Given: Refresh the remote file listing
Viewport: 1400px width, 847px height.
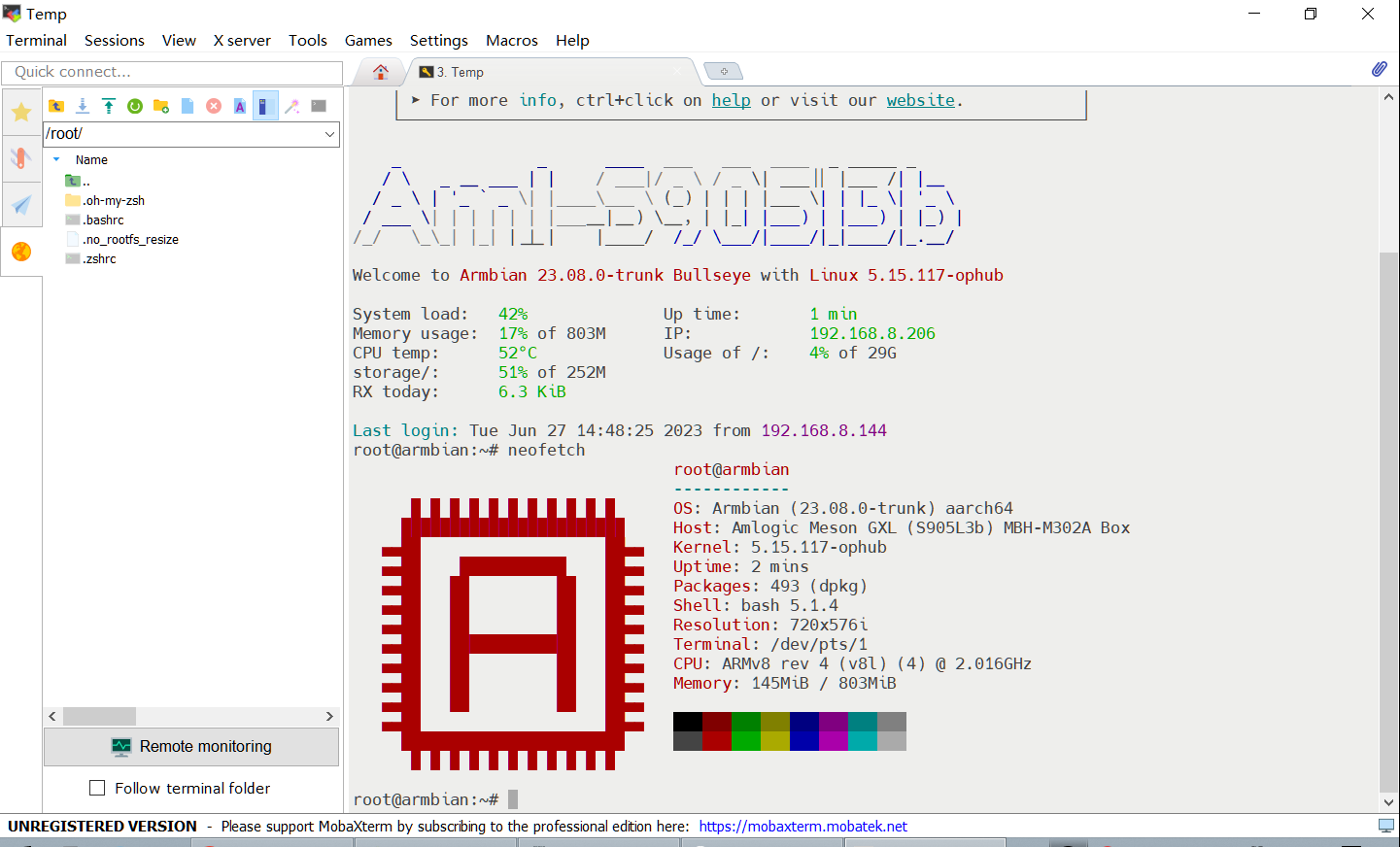Looking at the screenshot, I should click(x=135, y=106).
